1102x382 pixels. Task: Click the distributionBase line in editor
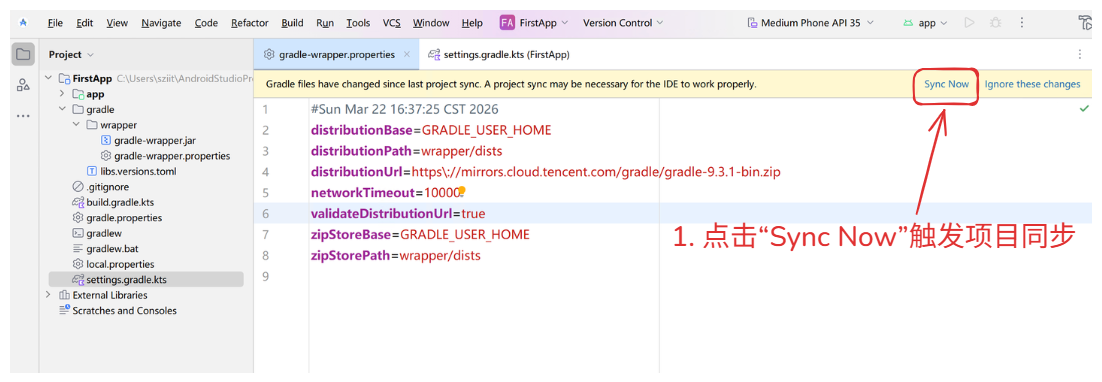tap(431, 130)
